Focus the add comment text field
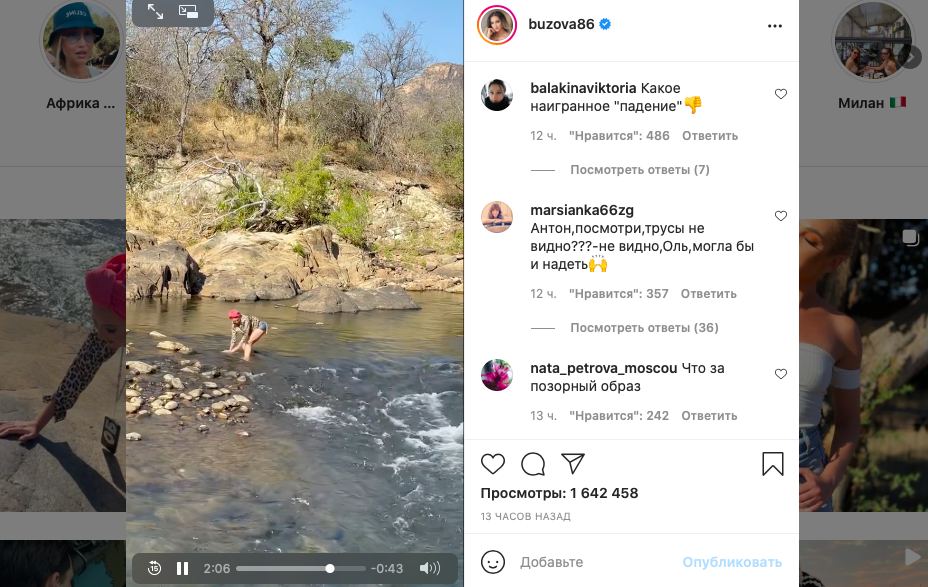Viewport: 928px width, 587px height. click(595, 562)
